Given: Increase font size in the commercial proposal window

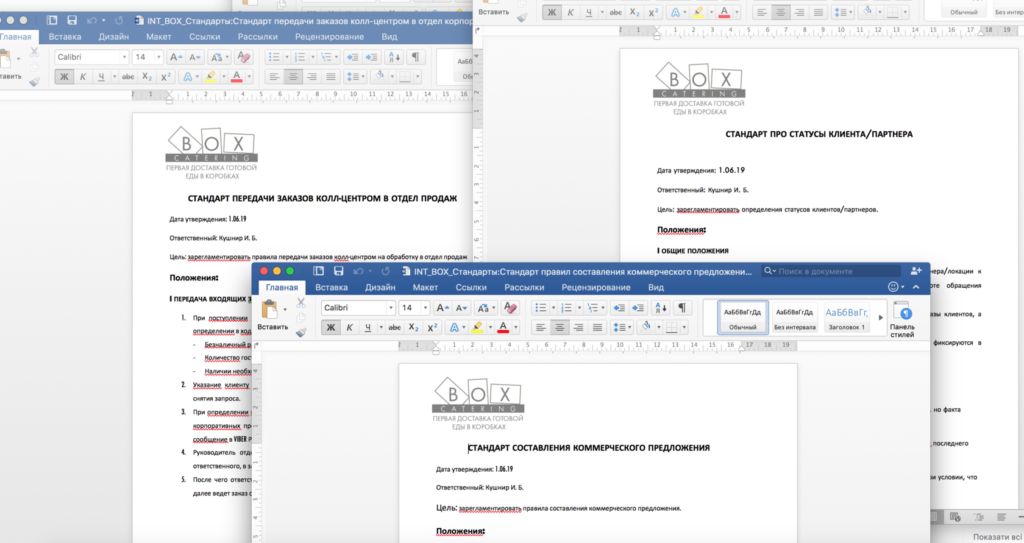Looking at the screenshot, I should point(442,308).
